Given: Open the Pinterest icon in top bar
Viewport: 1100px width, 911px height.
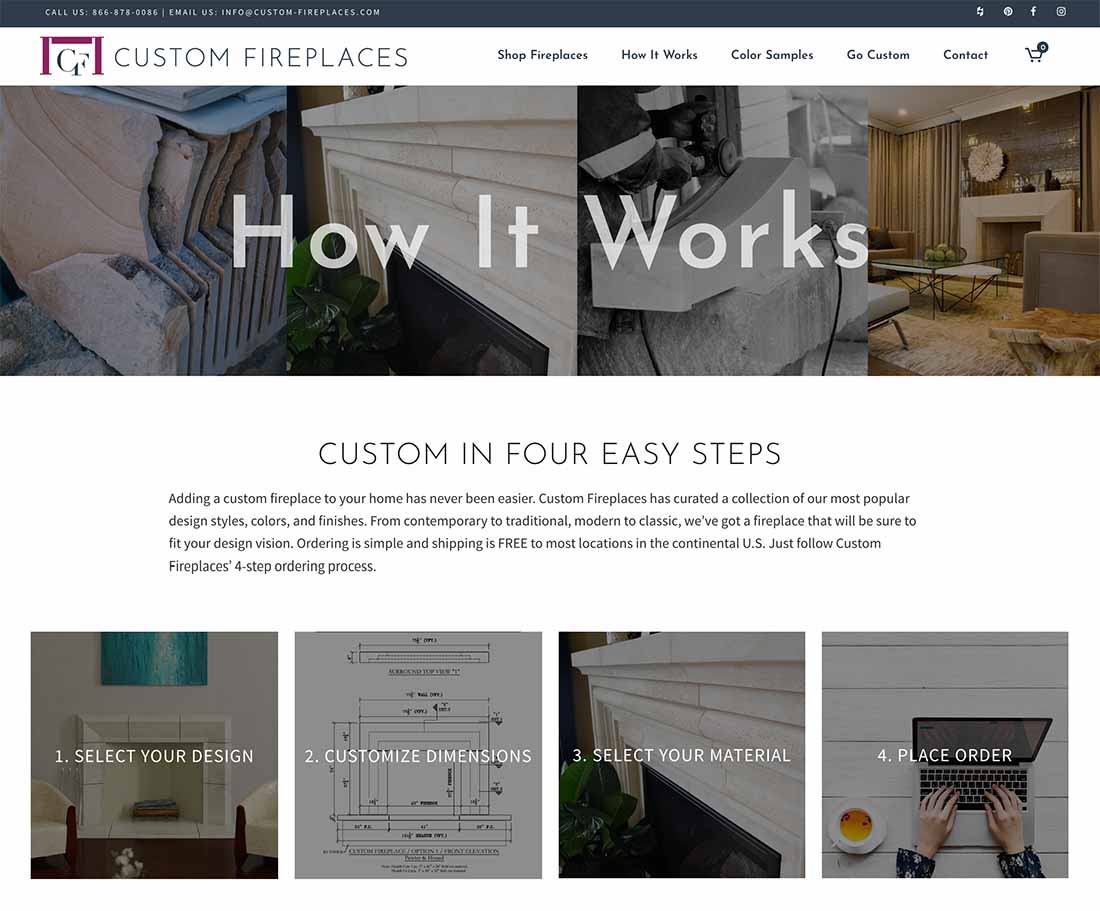Looking at the screenshot, I should pyautogui.click(x=1007, y=12).
